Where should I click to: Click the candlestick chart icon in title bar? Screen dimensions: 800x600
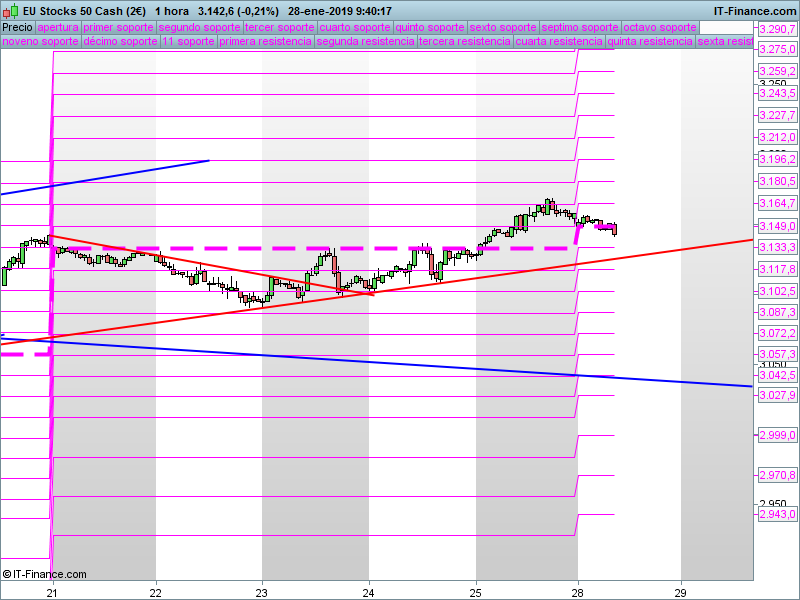[x=11, y=11]
